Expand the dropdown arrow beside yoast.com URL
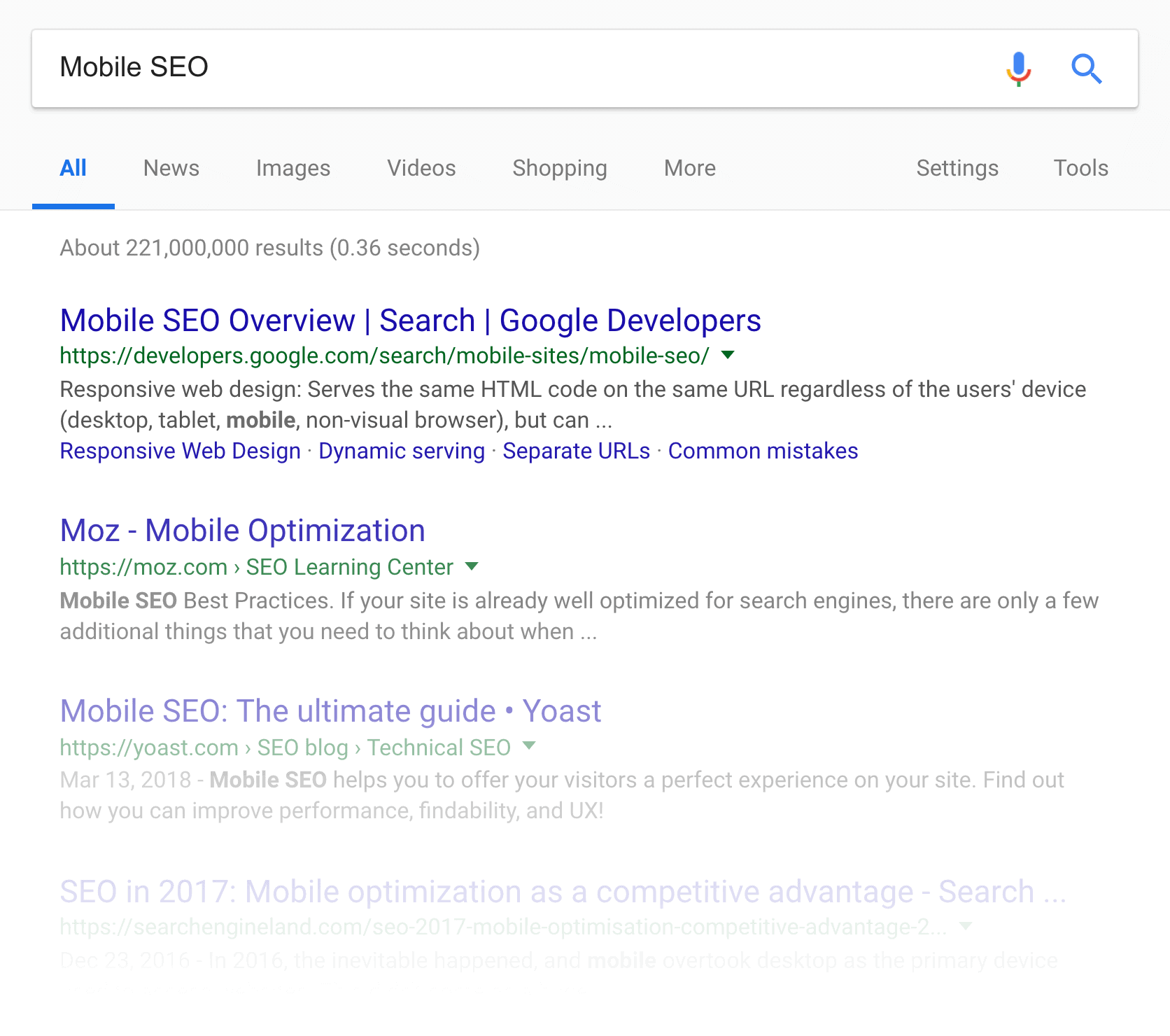1170x1036 pixels. (x=529, y=745)
